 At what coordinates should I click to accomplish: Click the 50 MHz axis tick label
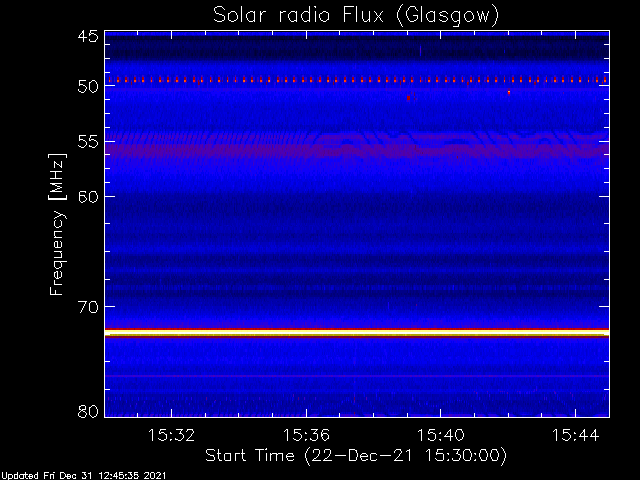pyautogui.click(x=88, y=87)
